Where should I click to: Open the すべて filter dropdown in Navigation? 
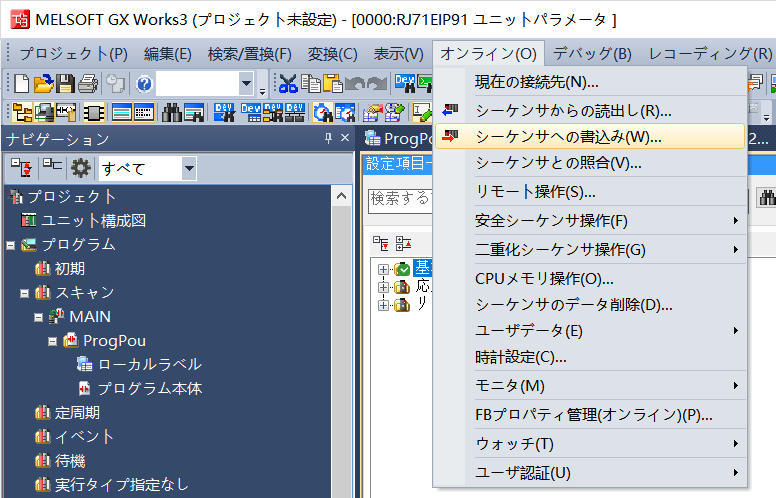[x=189, y=168]
